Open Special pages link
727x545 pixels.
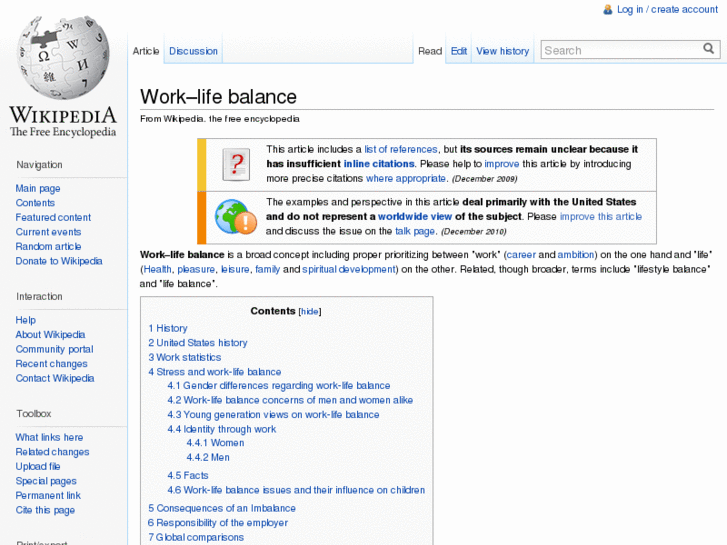[x=46, y=481]
